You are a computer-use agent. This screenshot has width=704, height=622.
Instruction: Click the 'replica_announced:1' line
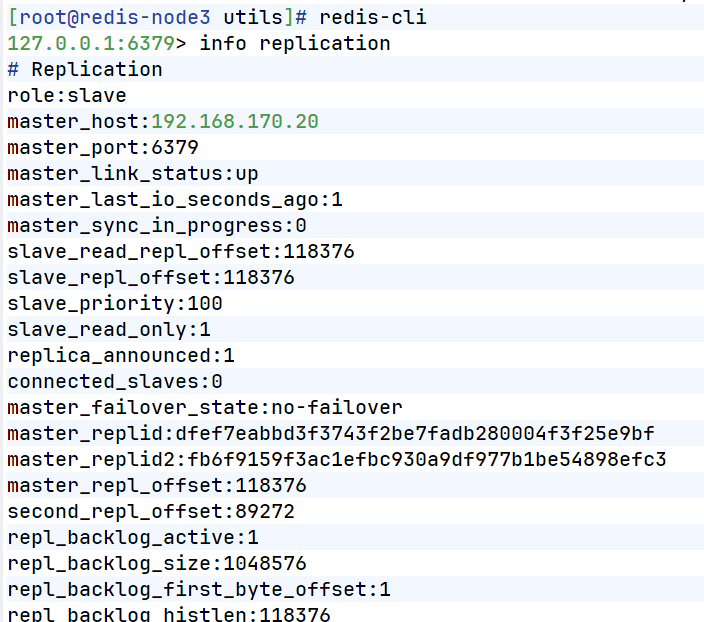click(121, 356)
